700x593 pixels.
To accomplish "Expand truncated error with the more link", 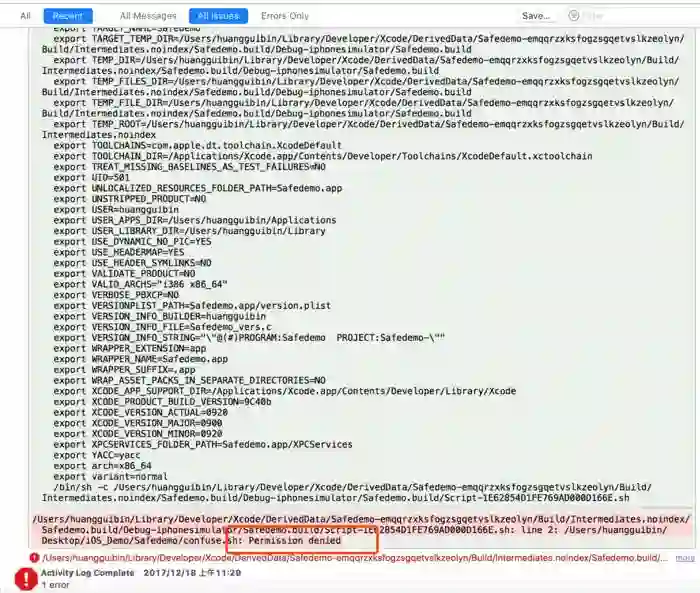I will [684, 558].
